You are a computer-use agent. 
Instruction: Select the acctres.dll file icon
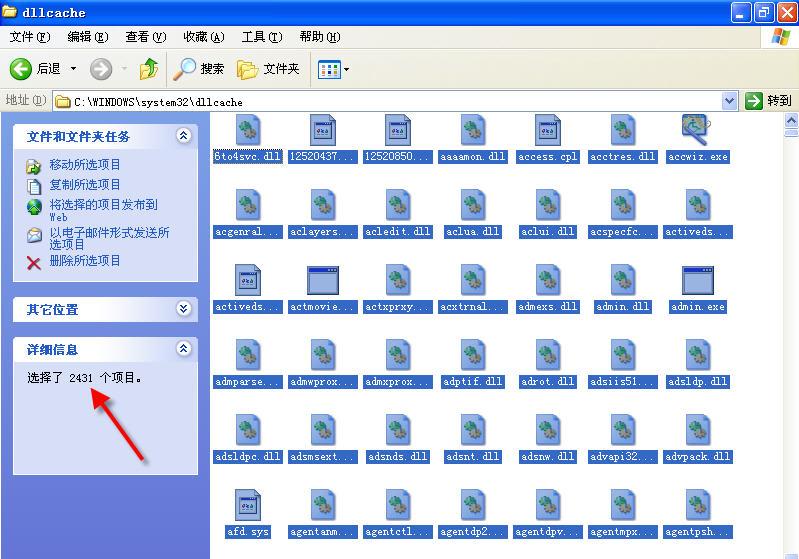click(623, 130)
